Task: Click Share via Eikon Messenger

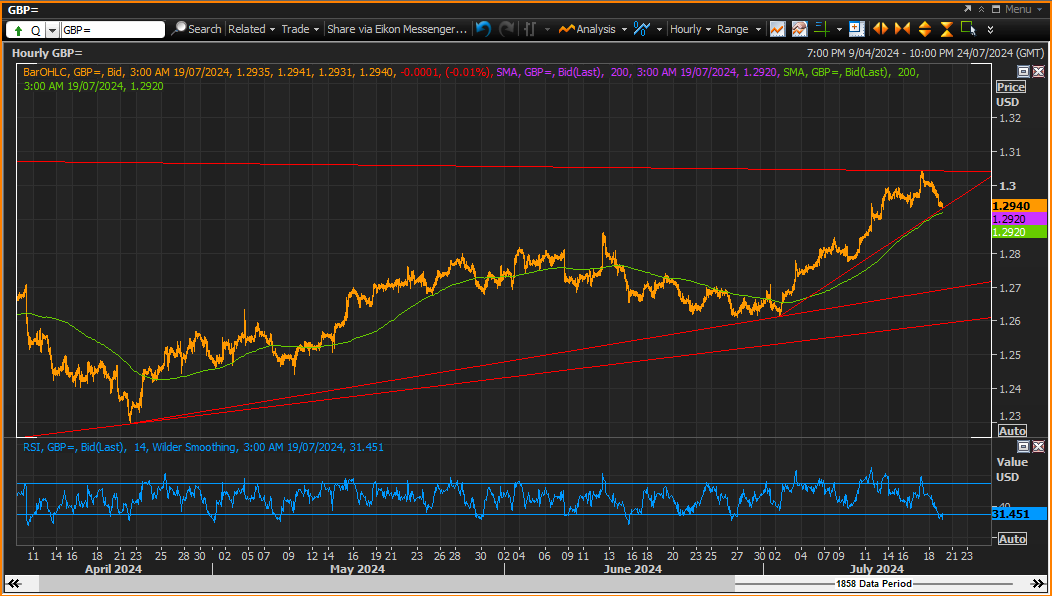Action: [x=397, y=29]
